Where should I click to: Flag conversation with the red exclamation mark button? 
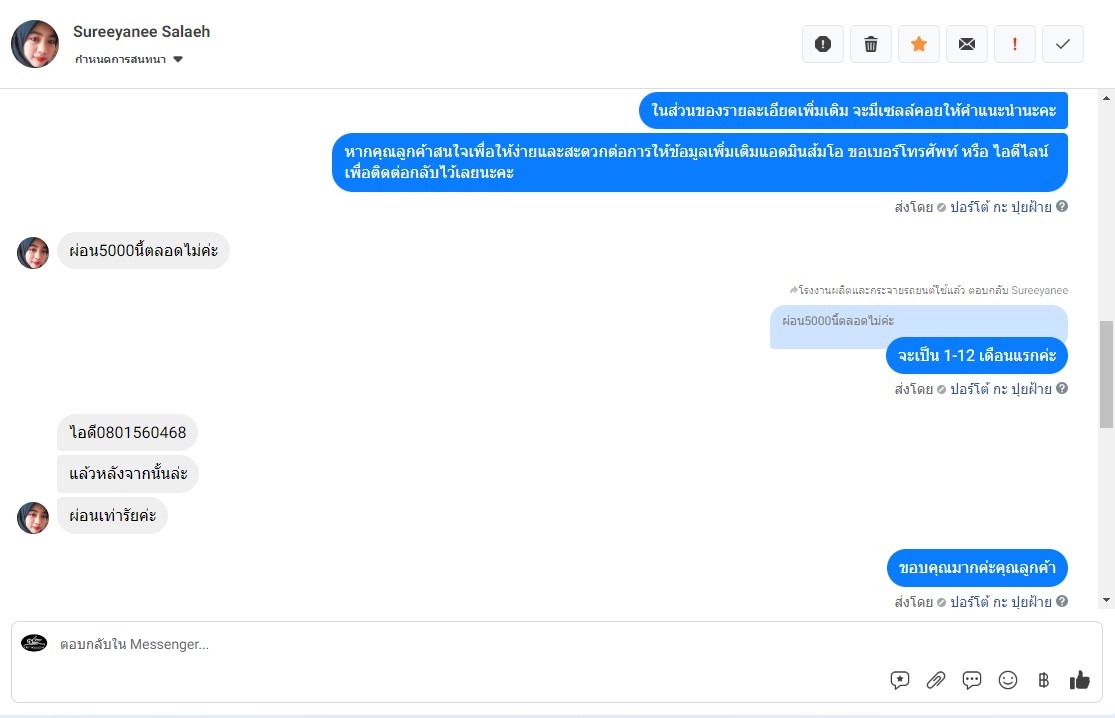pyautogui.click(x=1015, y=44)
